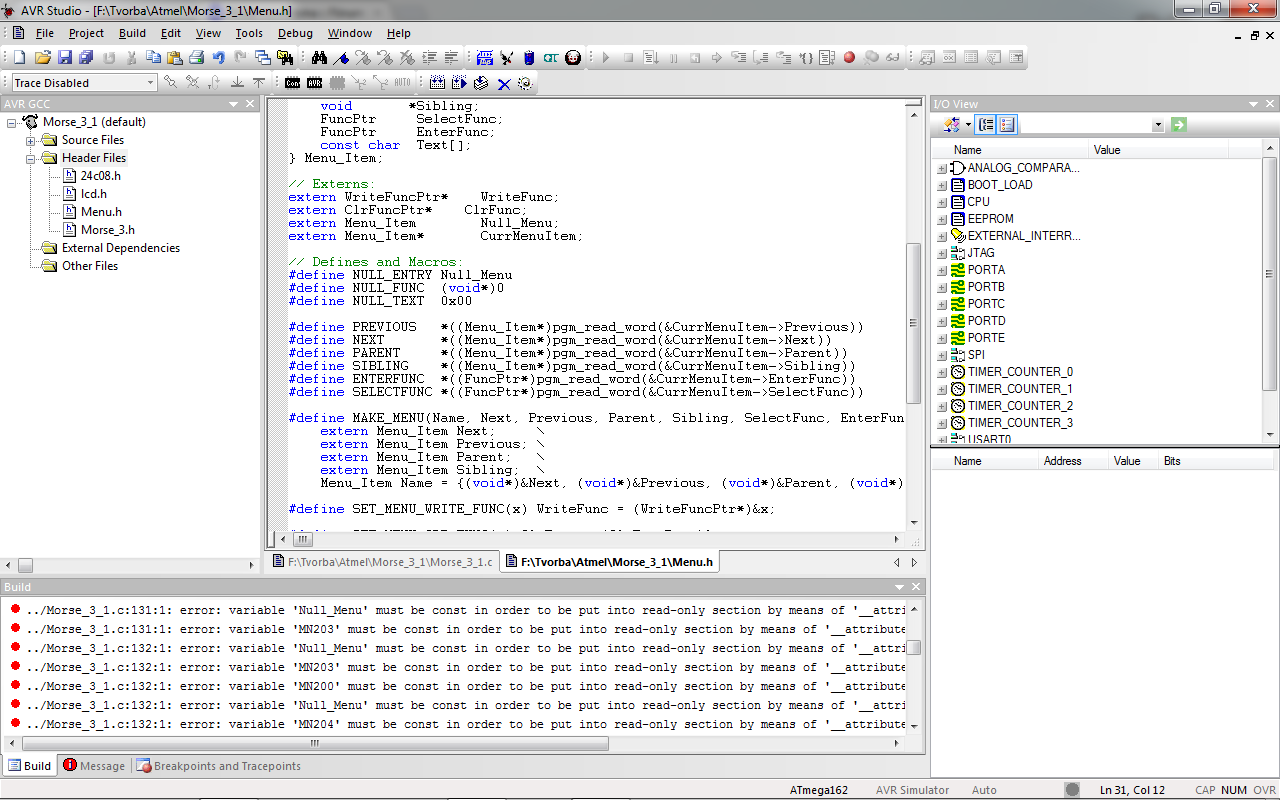Click the first Null_Menu error line

tap(466, 610)
